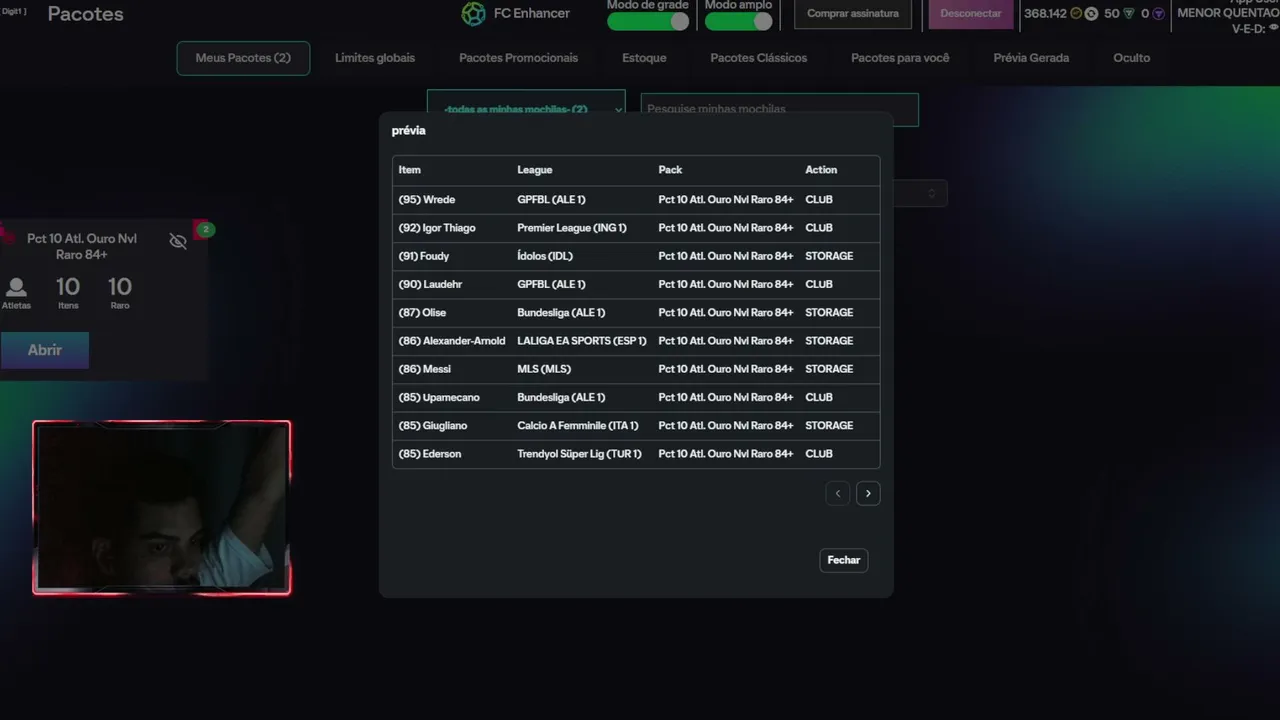Click the 368.142 coin balance value

(x=1045, y=14)
